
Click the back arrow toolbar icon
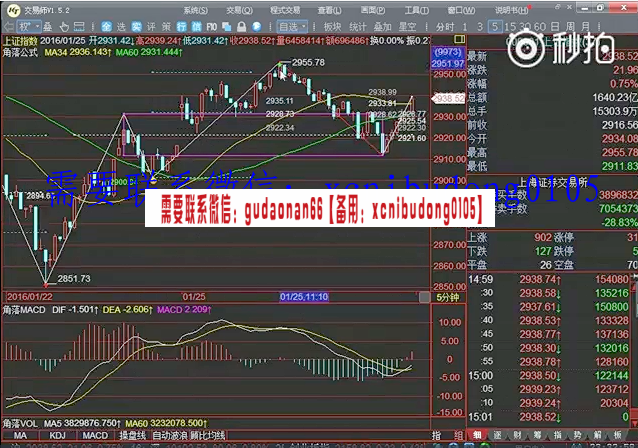pos(8,27)
